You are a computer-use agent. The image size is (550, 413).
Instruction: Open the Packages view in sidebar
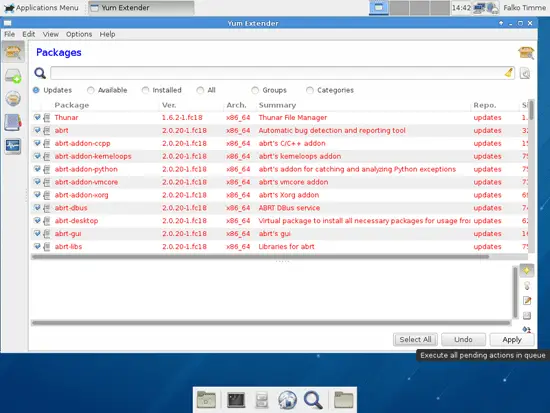pos(13,52)
